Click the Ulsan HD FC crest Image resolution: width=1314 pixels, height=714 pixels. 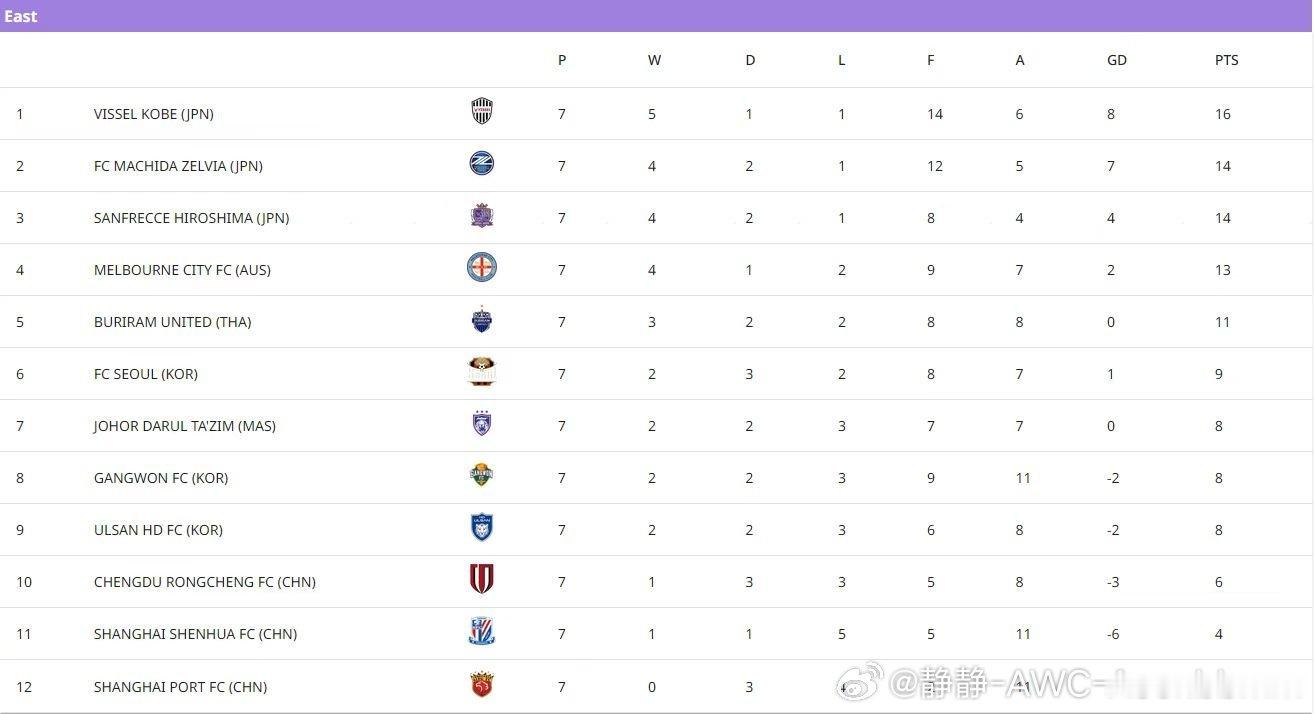(482, 528)
